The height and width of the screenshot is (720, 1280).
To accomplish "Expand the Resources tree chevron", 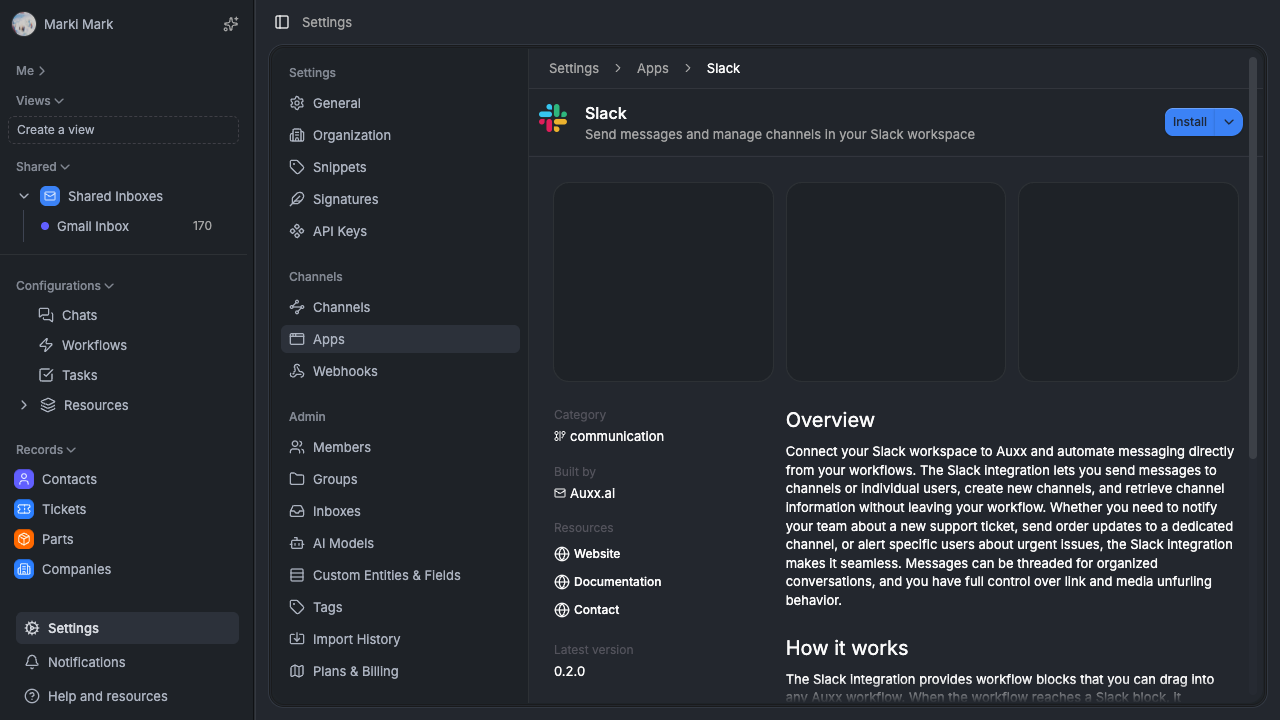I will 24,405.
